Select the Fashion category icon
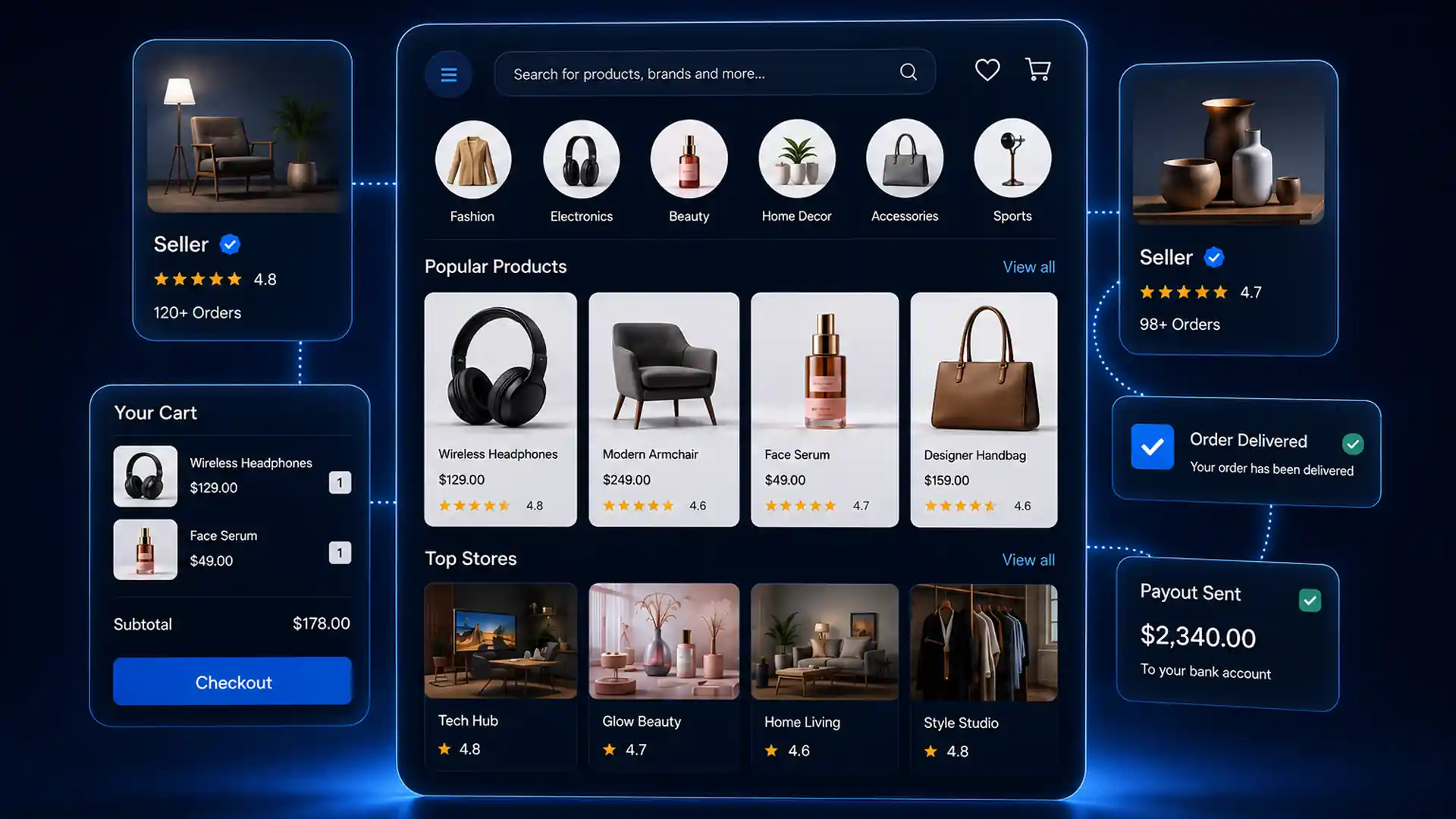The image size is (1456, 819). 472,159
